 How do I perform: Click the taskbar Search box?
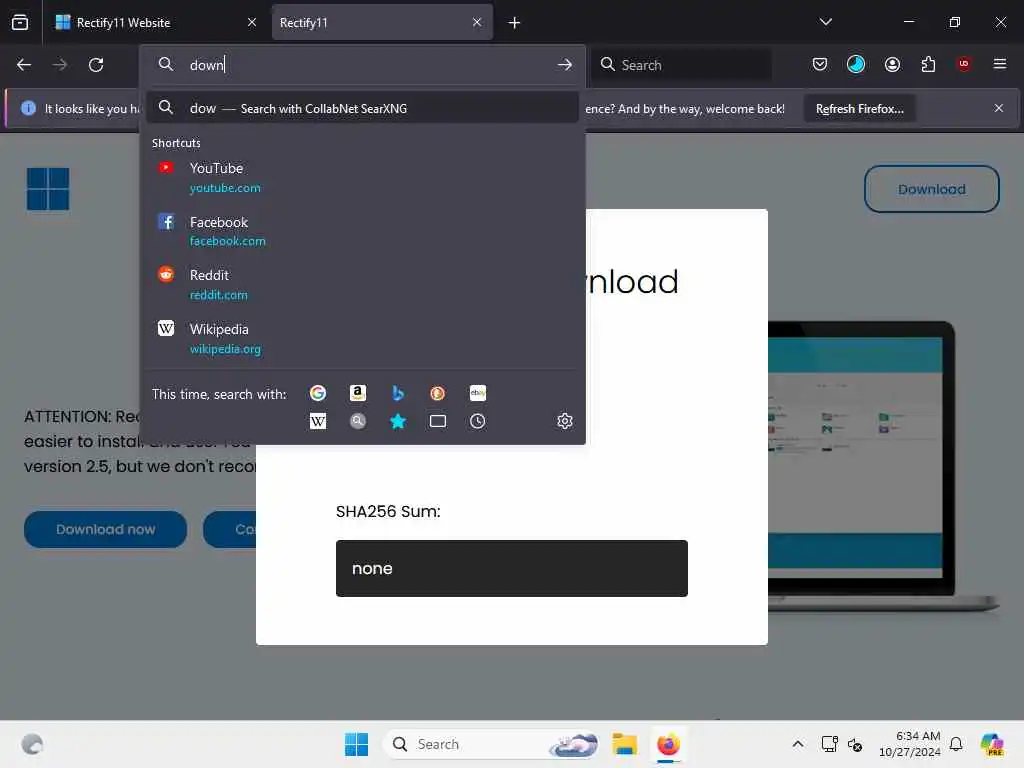point(490,744)
